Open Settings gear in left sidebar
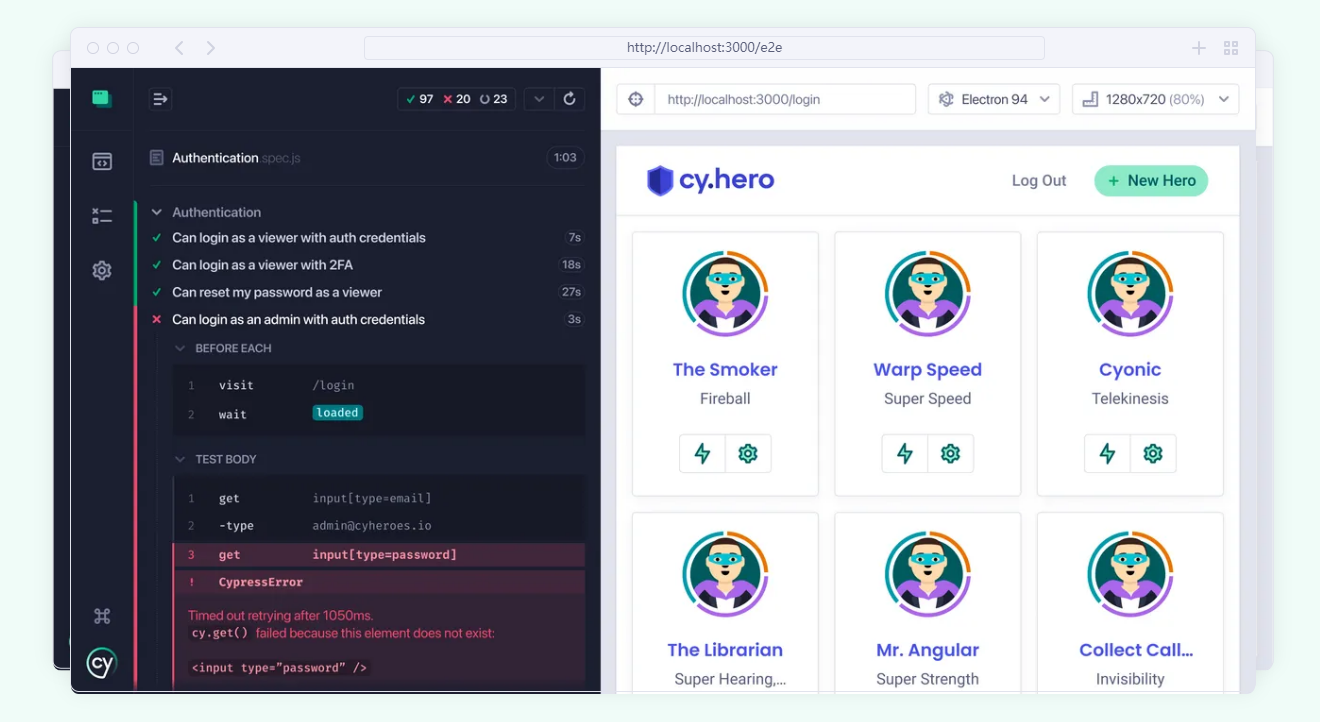1320x722 pixels. pos(101,270)
